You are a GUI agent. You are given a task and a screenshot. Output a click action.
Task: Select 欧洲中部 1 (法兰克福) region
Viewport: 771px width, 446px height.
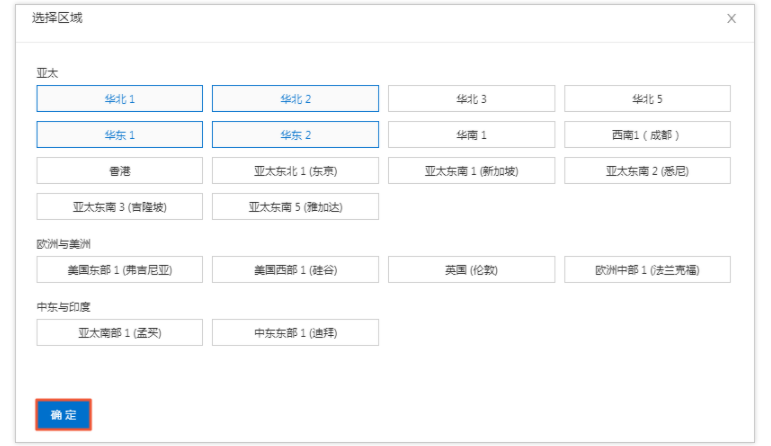coord(647,269)
